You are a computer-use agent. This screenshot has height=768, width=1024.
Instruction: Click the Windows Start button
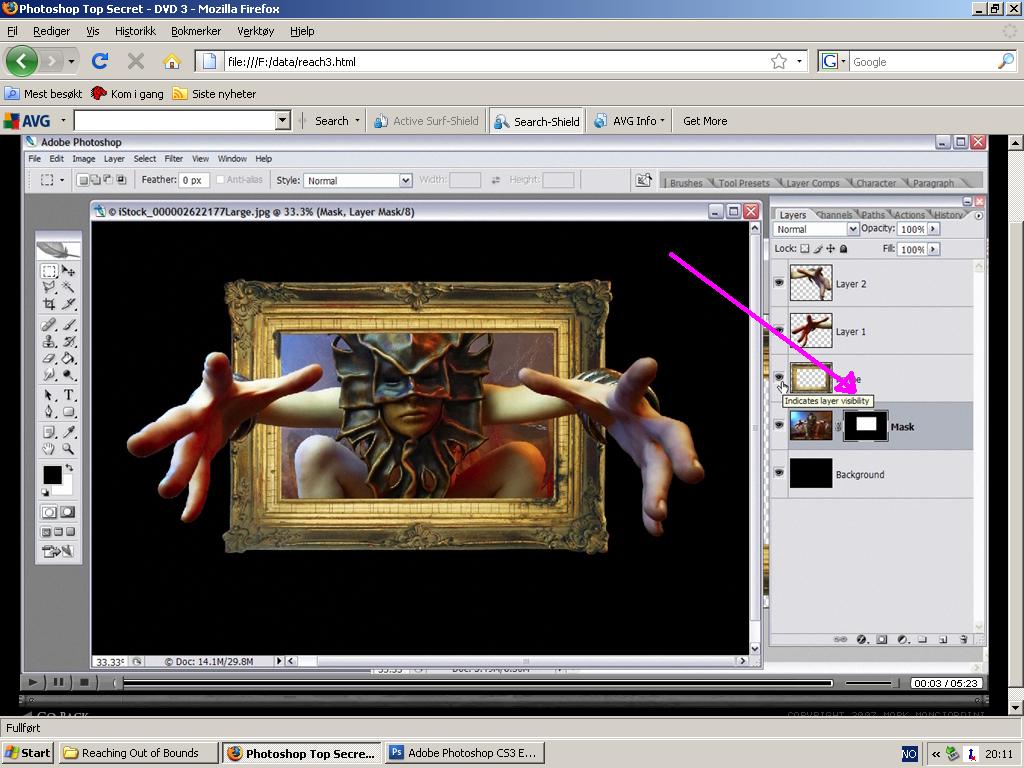point(28,753)
